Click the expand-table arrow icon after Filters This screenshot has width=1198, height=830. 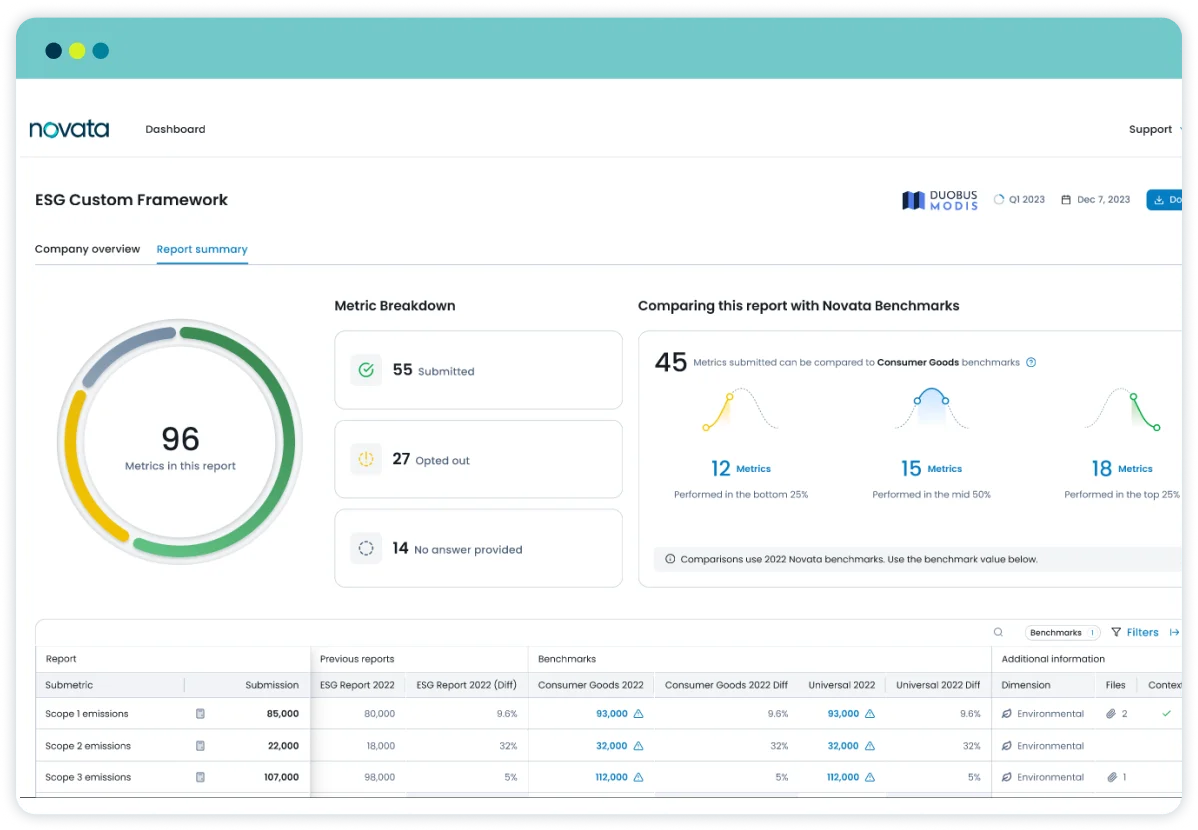1174,632
